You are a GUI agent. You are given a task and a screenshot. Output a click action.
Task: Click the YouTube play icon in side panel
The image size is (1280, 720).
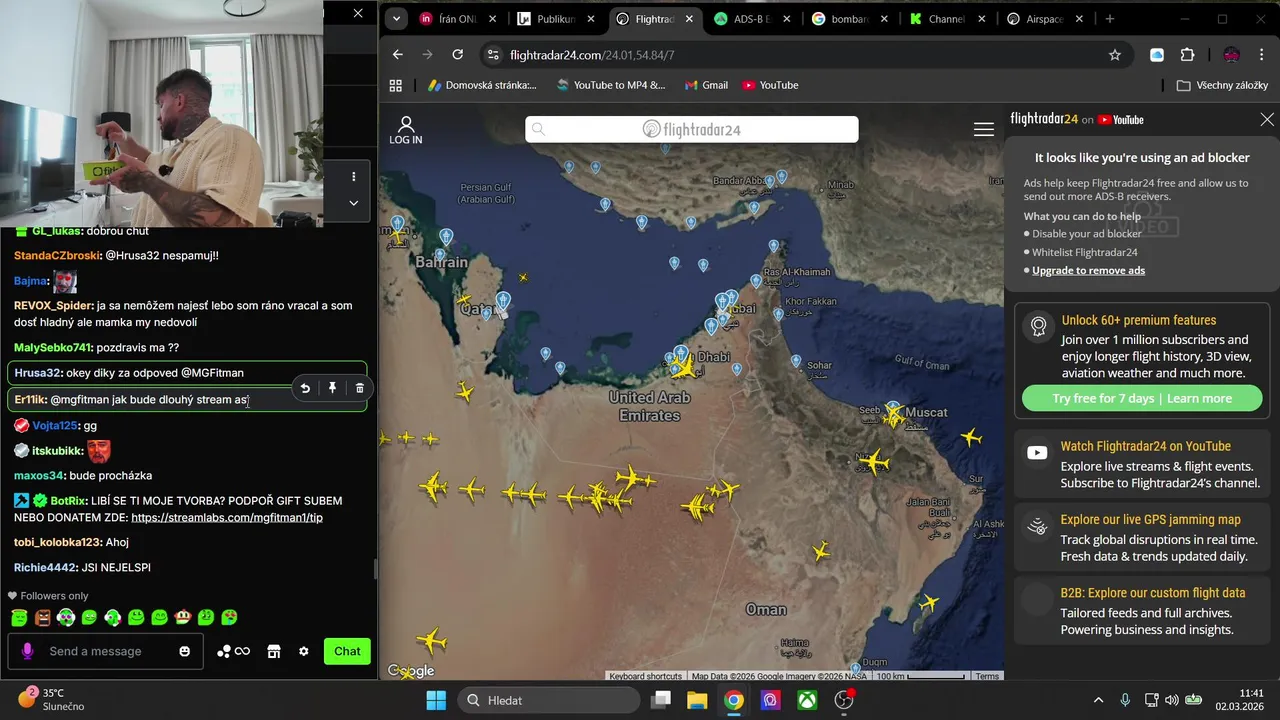(x=1037, y=453)
